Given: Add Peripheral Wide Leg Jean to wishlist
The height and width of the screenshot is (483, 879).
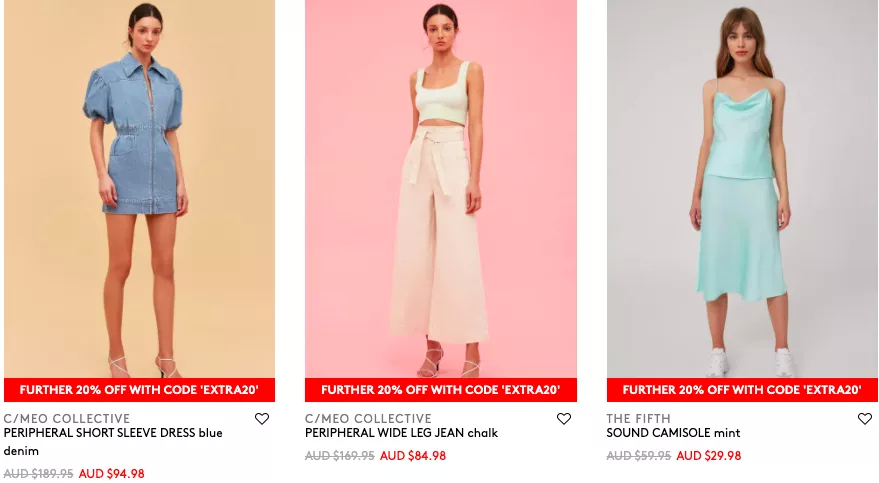Looking at the screenshot, I should tap(563, 419).
